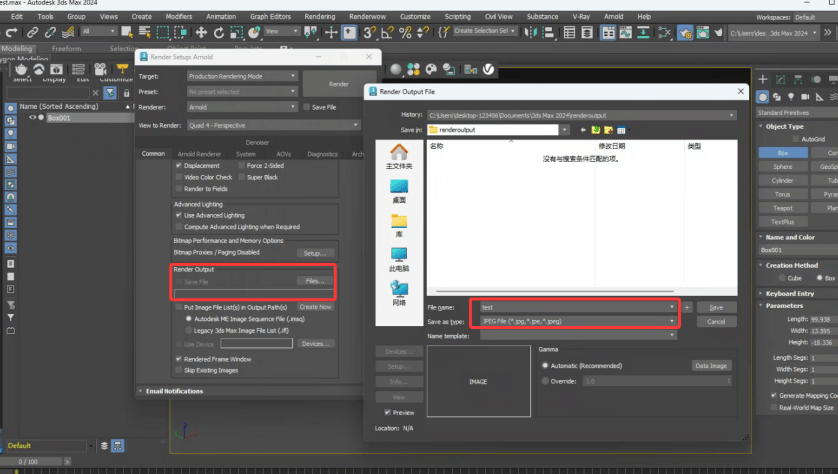838x474 pixels.
Task: Open the Rendering menu
Action: click(320, 17)
